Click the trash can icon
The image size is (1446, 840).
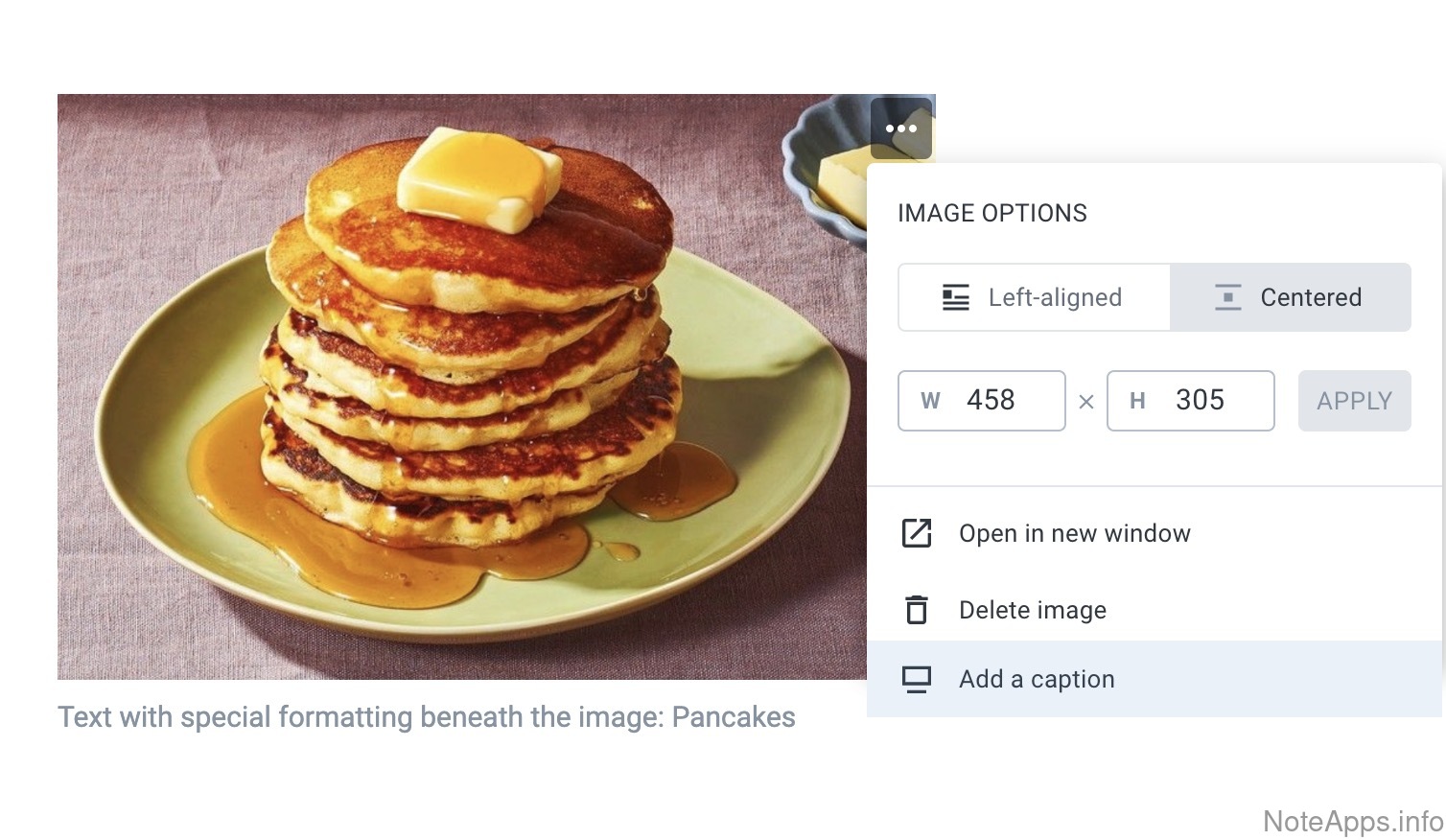tap(917, 610)
